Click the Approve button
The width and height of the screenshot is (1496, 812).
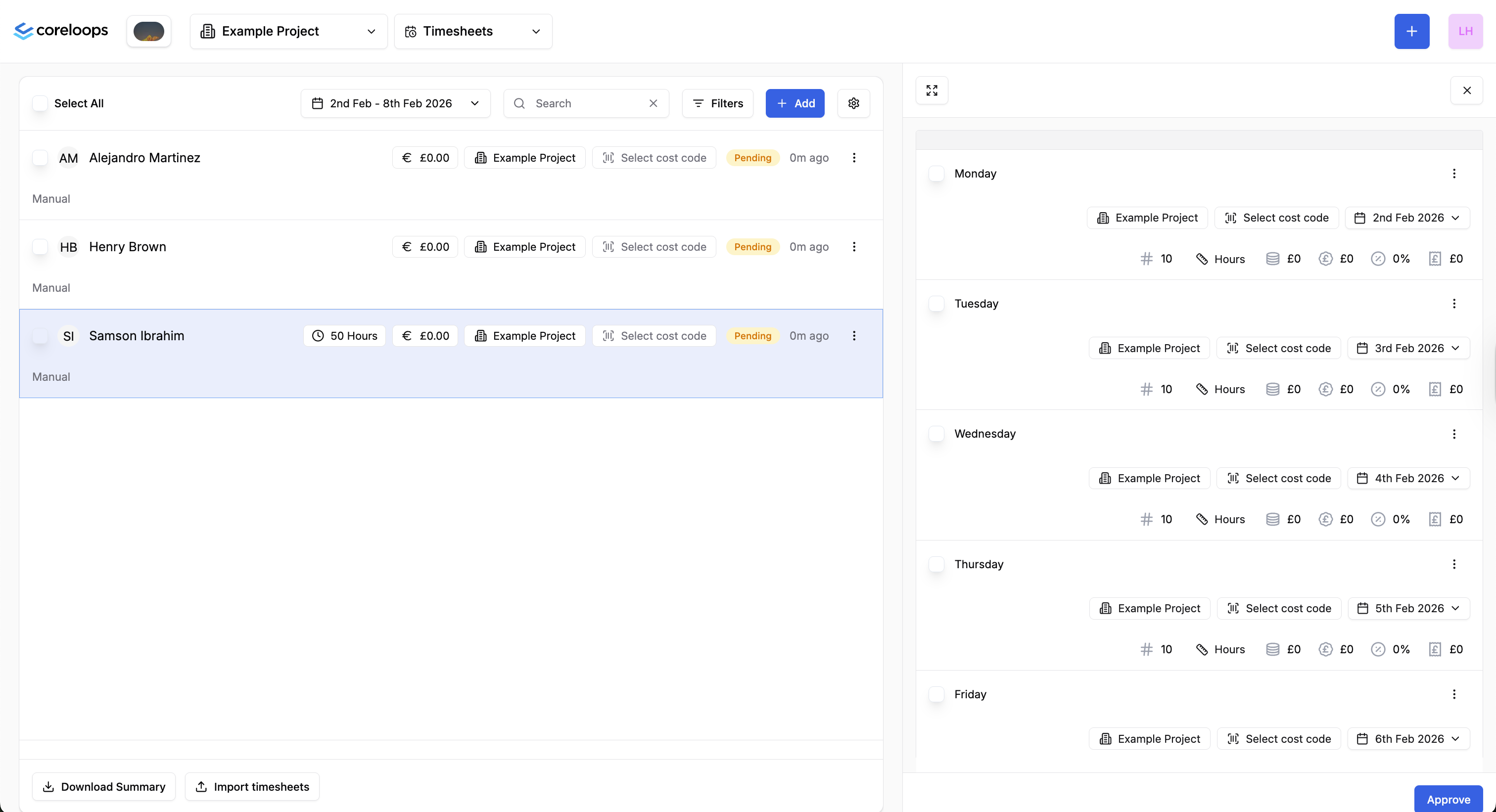1448,799
